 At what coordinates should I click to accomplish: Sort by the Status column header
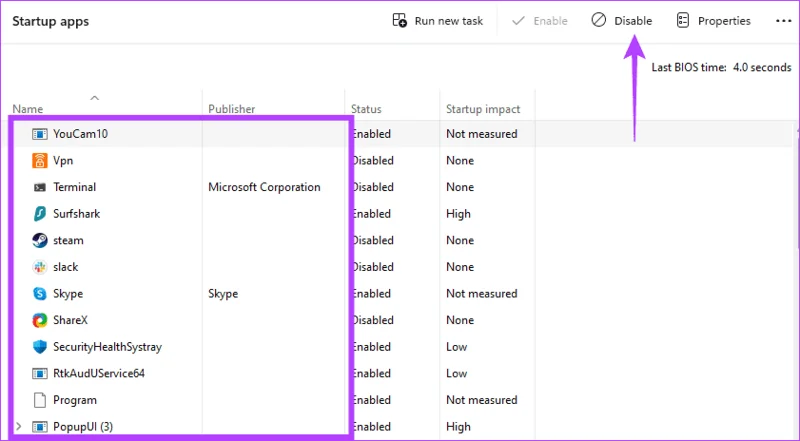click(366, 109)
